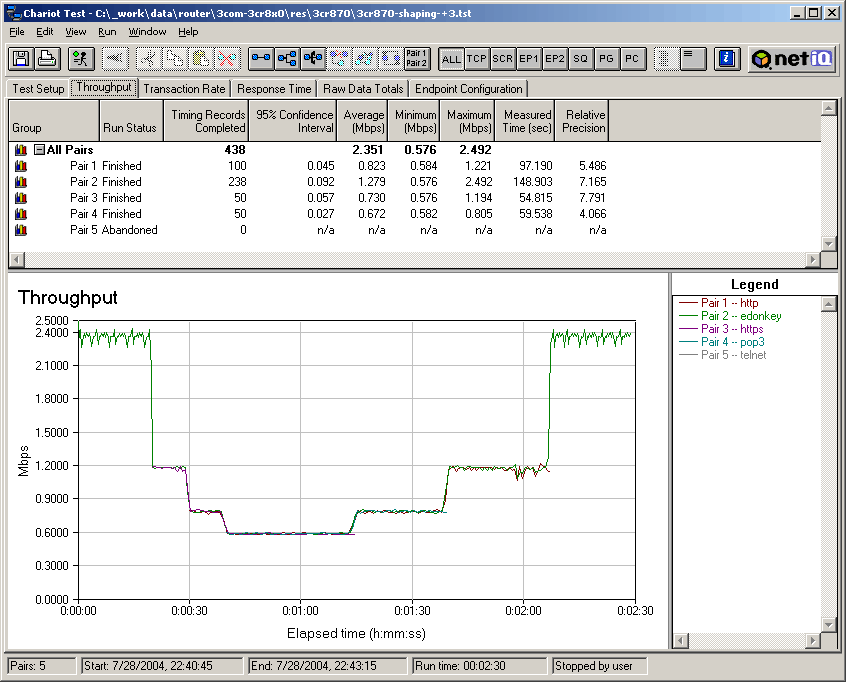Click the Print toolbar icon
The width and height of the screenshot is (846, 682).
click(45, 59)
